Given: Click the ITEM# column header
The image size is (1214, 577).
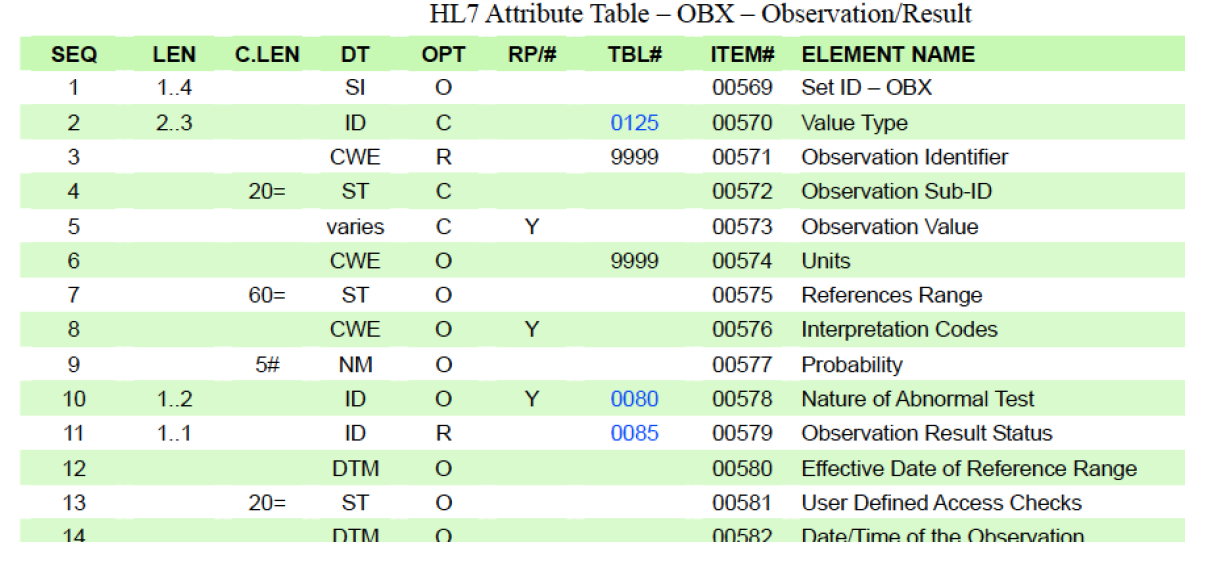Looking at the screenshot, I should click(x=743, y=55).
